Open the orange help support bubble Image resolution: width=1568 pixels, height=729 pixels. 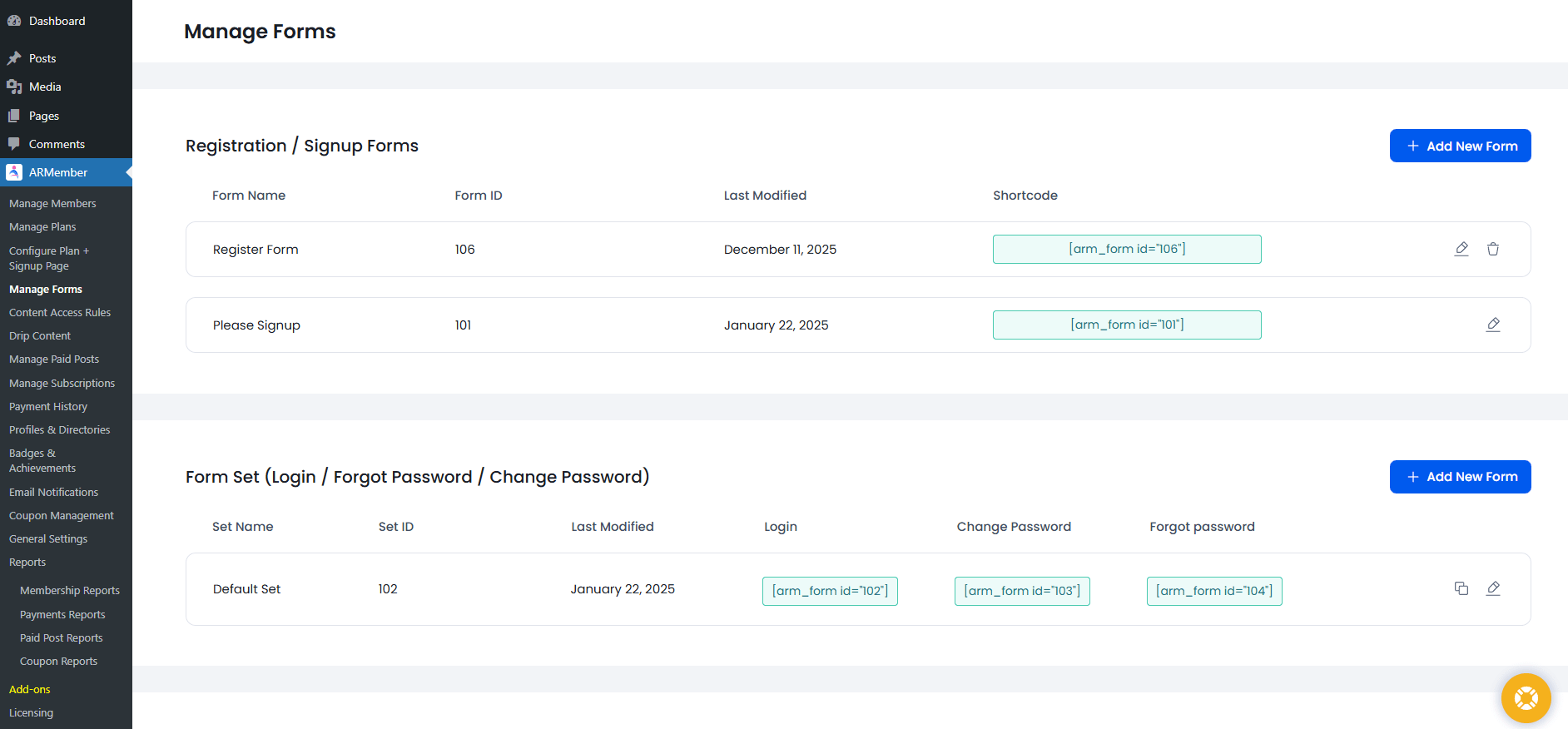click(1526, 697)
